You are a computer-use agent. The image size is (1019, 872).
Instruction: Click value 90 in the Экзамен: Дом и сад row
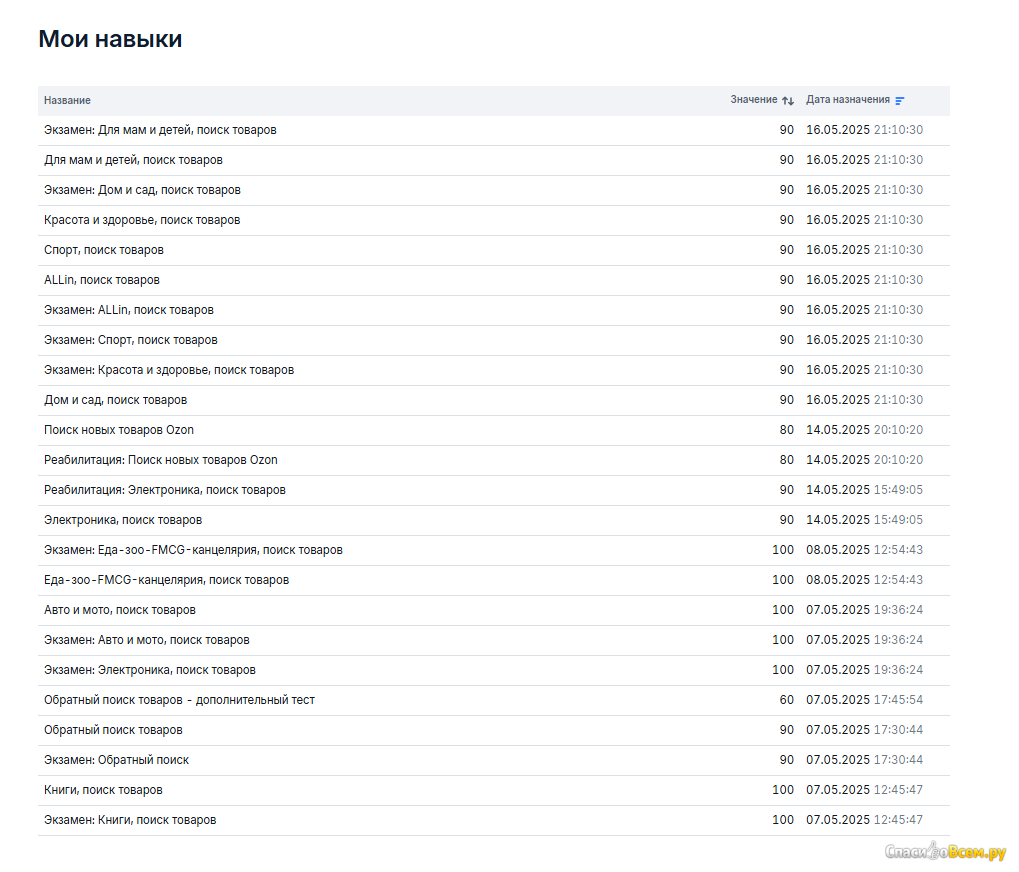click(x=786, y=190)
